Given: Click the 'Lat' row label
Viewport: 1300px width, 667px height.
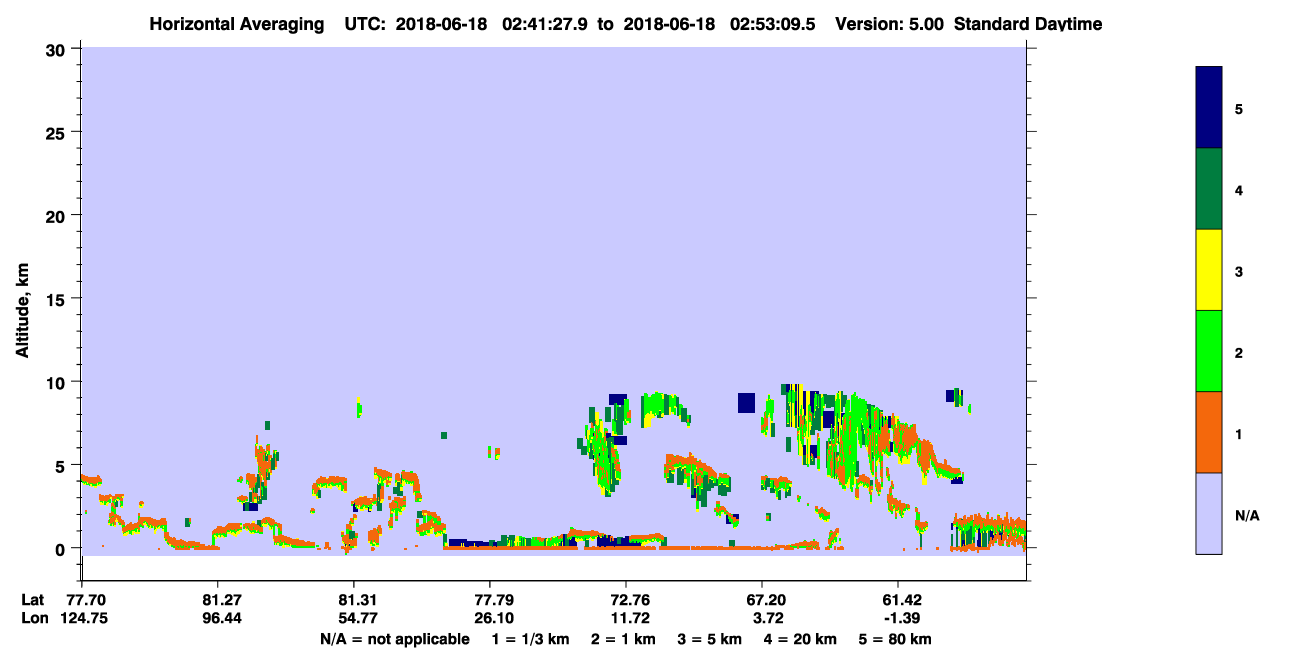Looking at the screenshot, I should click(x=33, y=600).
